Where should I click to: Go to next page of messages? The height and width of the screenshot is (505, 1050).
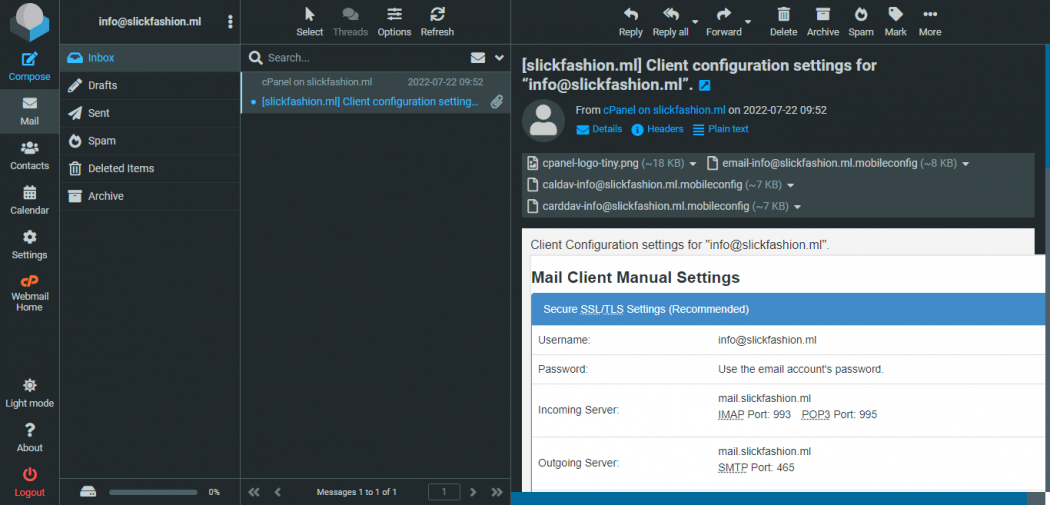coord(473,492)
